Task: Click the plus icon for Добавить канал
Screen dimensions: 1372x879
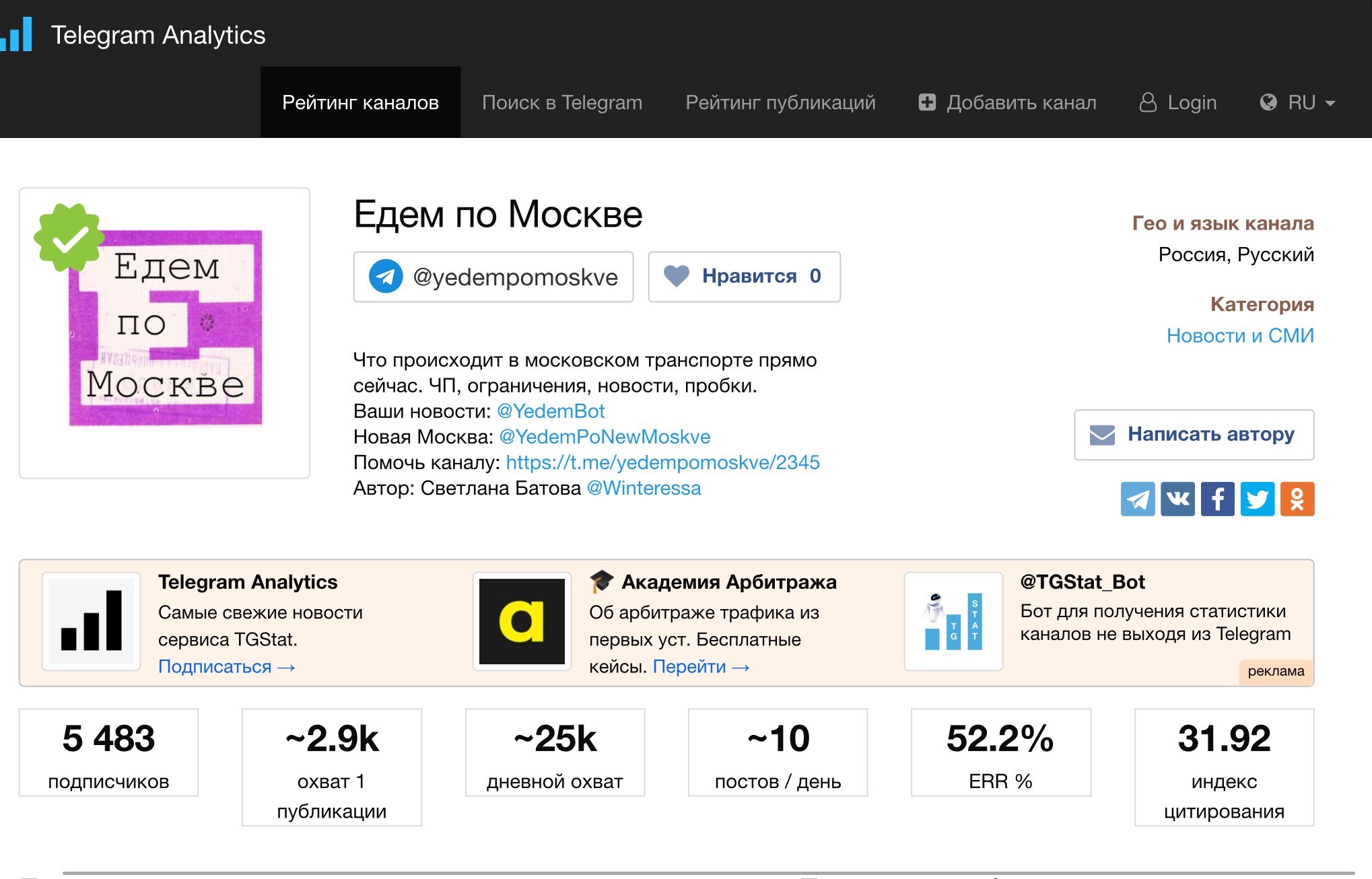Action: (x=927, y=102)
